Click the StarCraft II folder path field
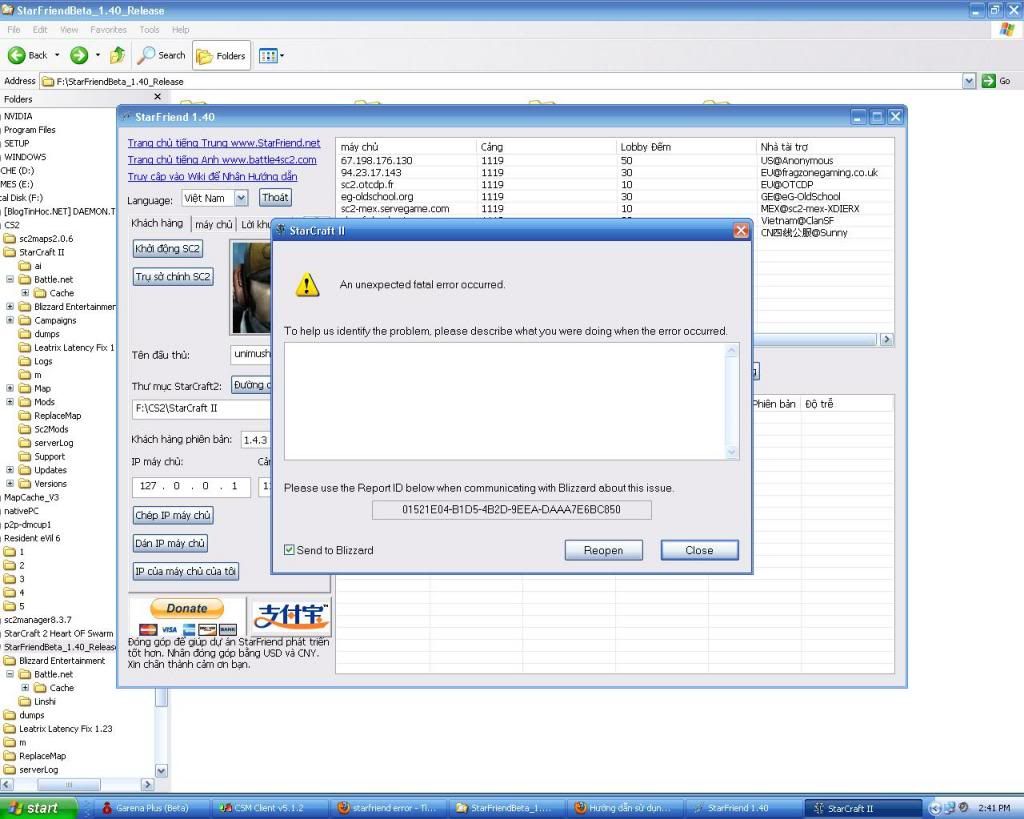The image size is (1024, 819). (201, 408)
